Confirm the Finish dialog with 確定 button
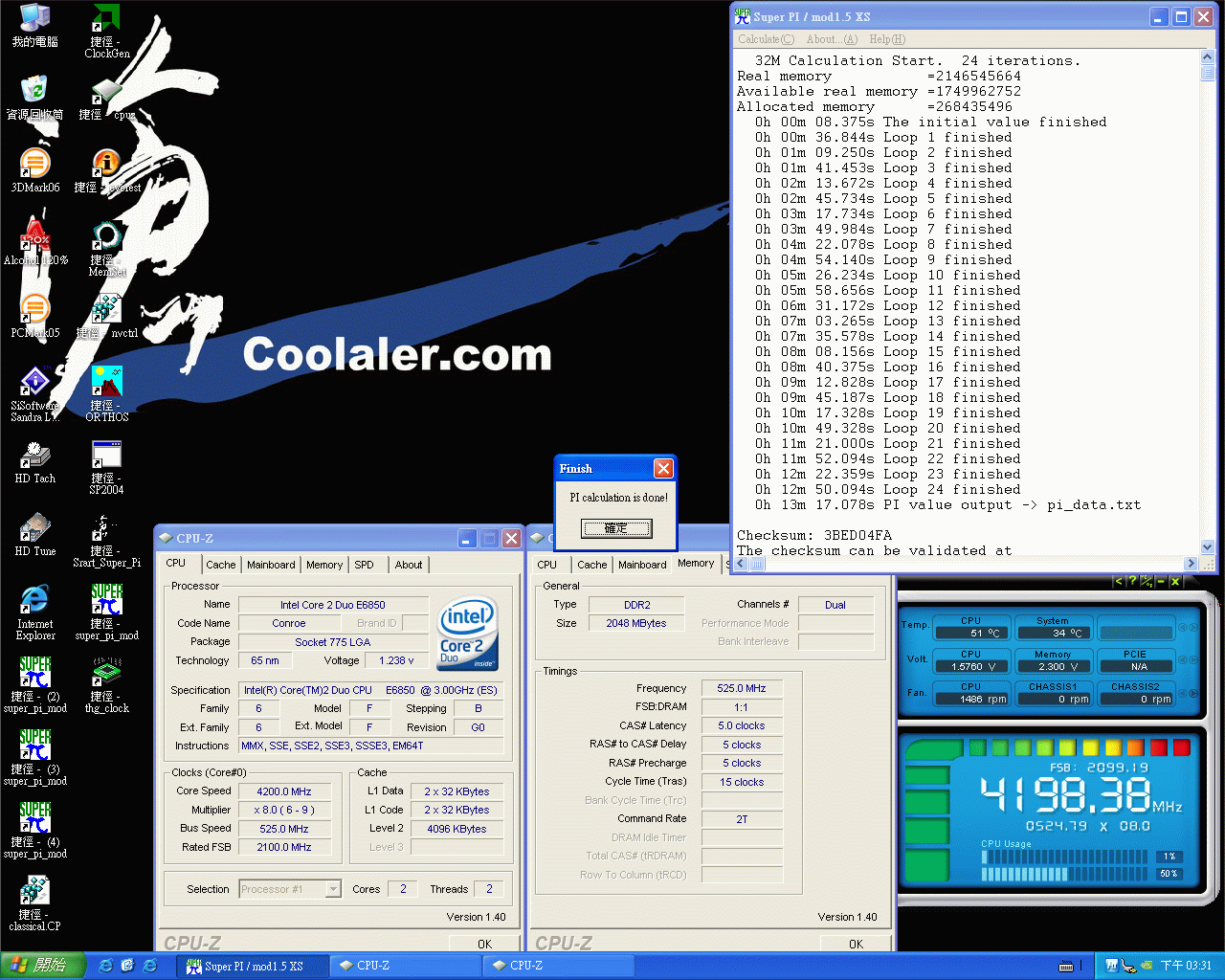 [616, 528]
